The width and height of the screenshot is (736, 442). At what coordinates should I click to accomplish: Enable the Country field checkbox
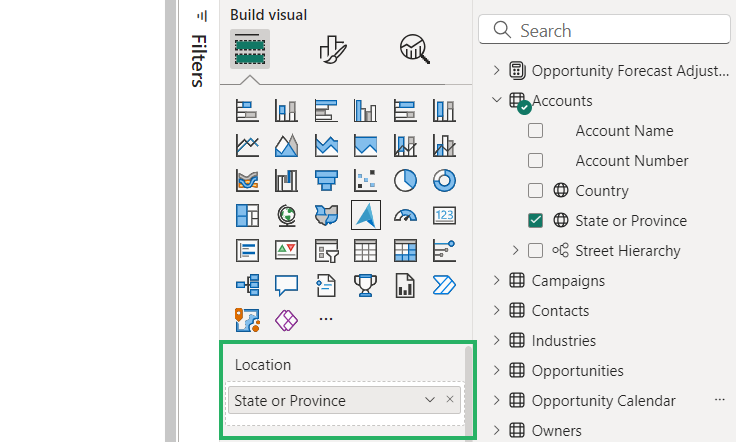coord(536,191)
